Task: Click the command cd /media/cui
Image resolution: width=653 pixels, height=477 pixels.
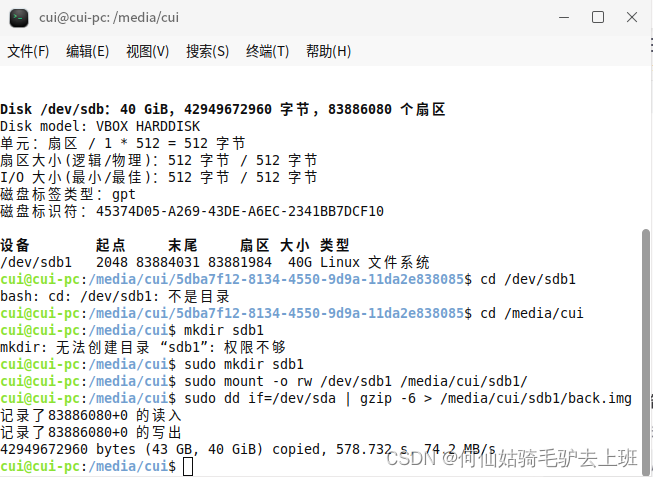Action: coord(532,313)
